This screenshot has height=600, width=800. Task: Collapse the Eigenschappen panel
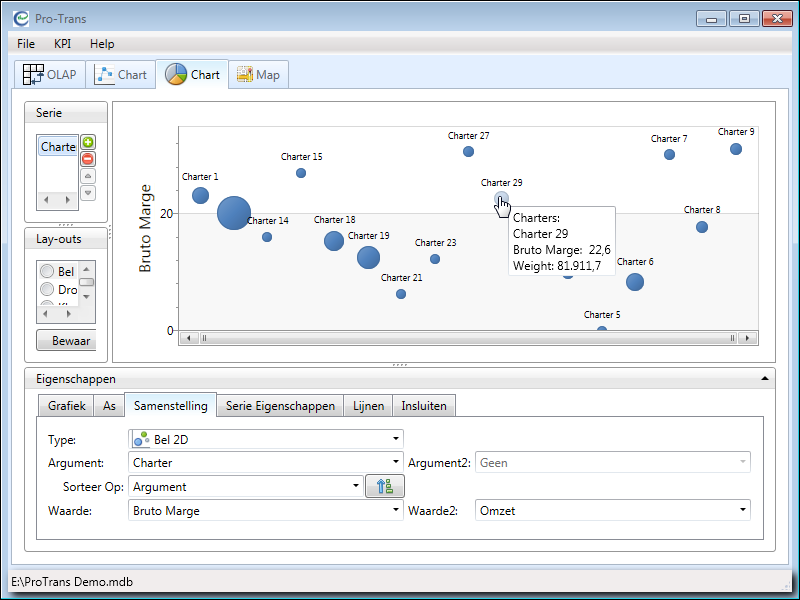click(765, 379)
